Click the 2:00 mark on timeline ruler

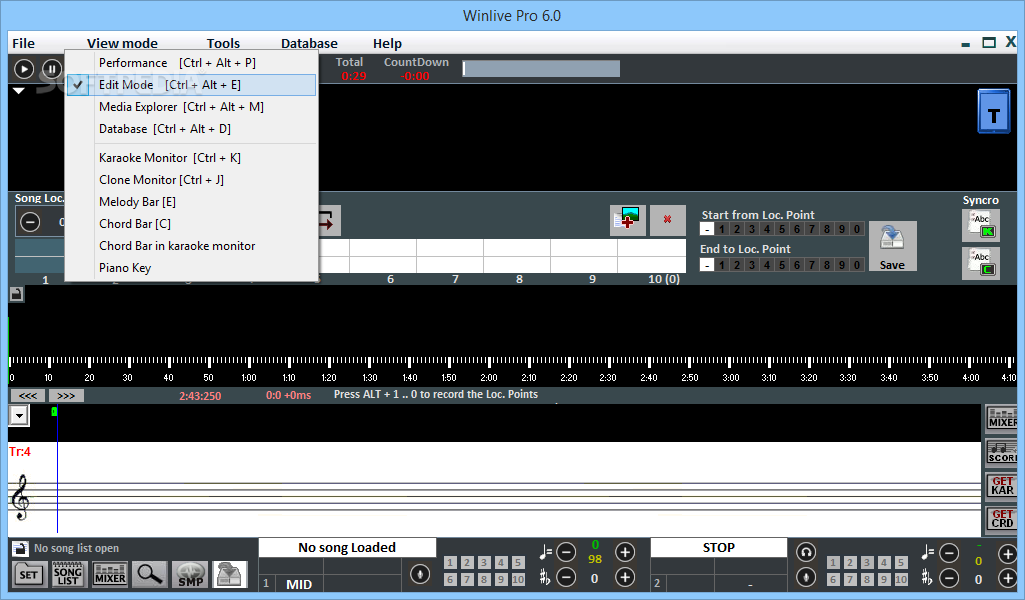click(489, 377)
